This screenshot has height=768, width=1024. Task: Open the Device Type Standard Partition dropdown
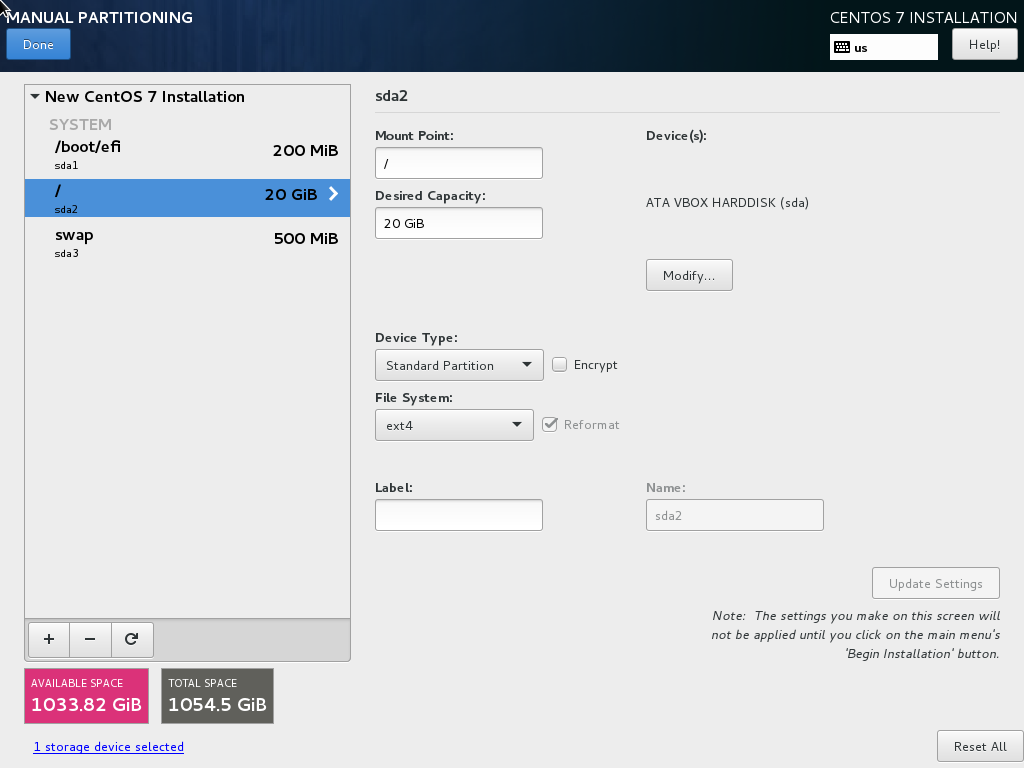click(459, 365)
